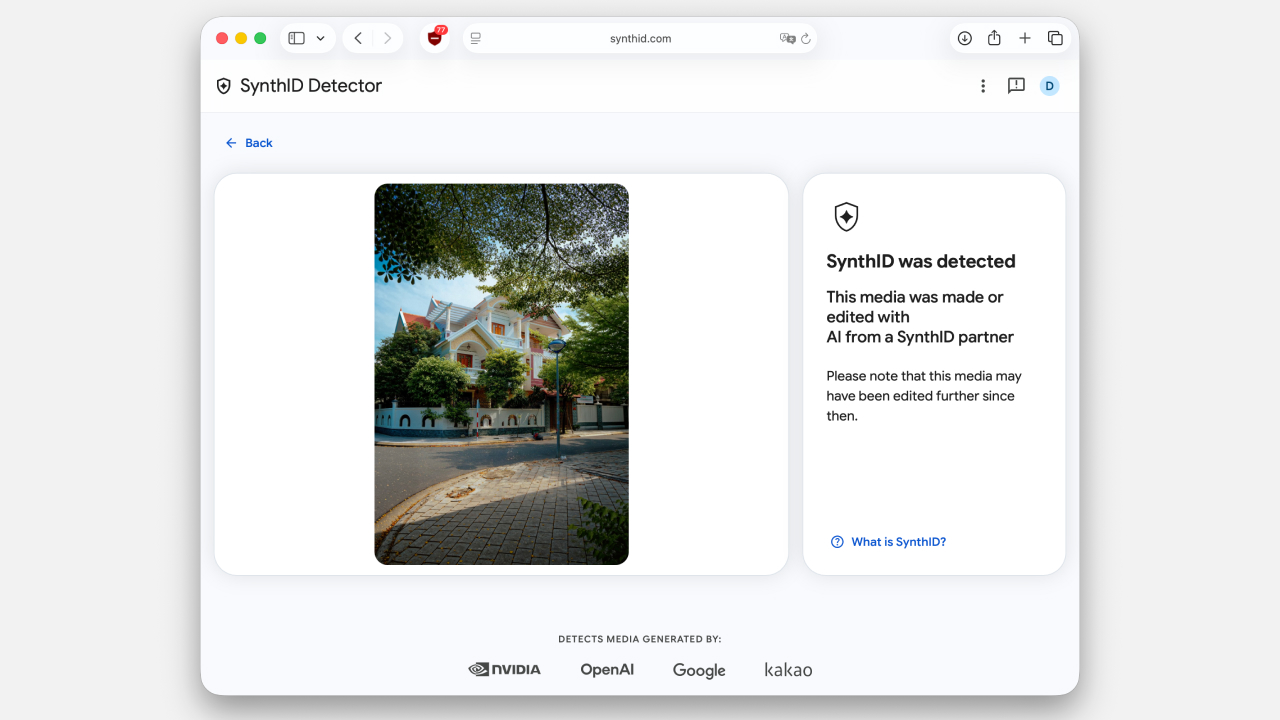Show Safari downloads
This screenshot has height=720, width=1280.
[x=964, y=38]
